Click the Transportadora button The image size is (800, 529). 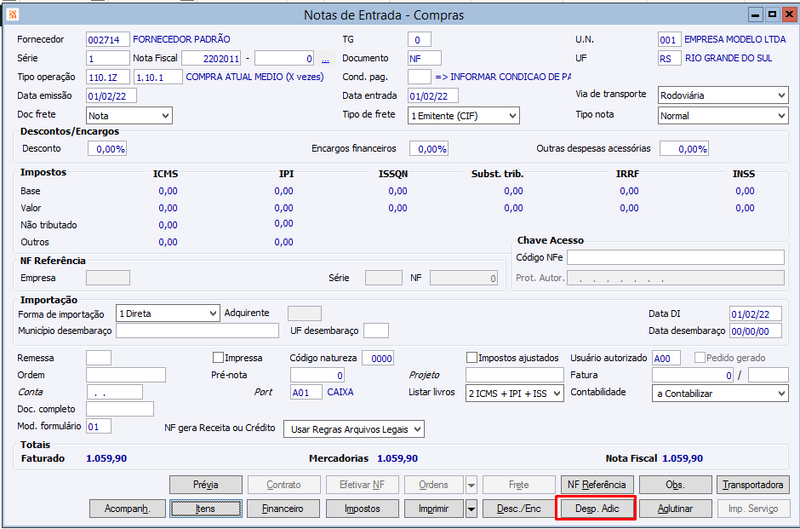tap(753, 485)
